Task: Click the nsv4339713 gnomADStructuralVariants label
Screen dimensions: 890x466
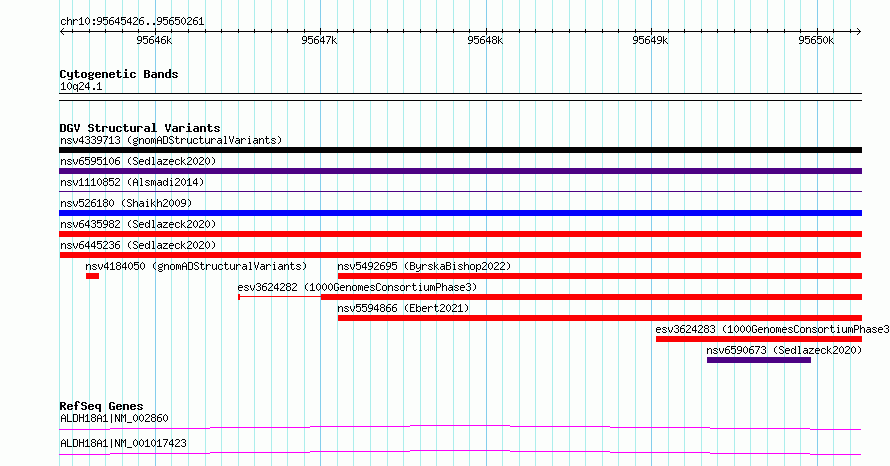Action: pos(171,140)
